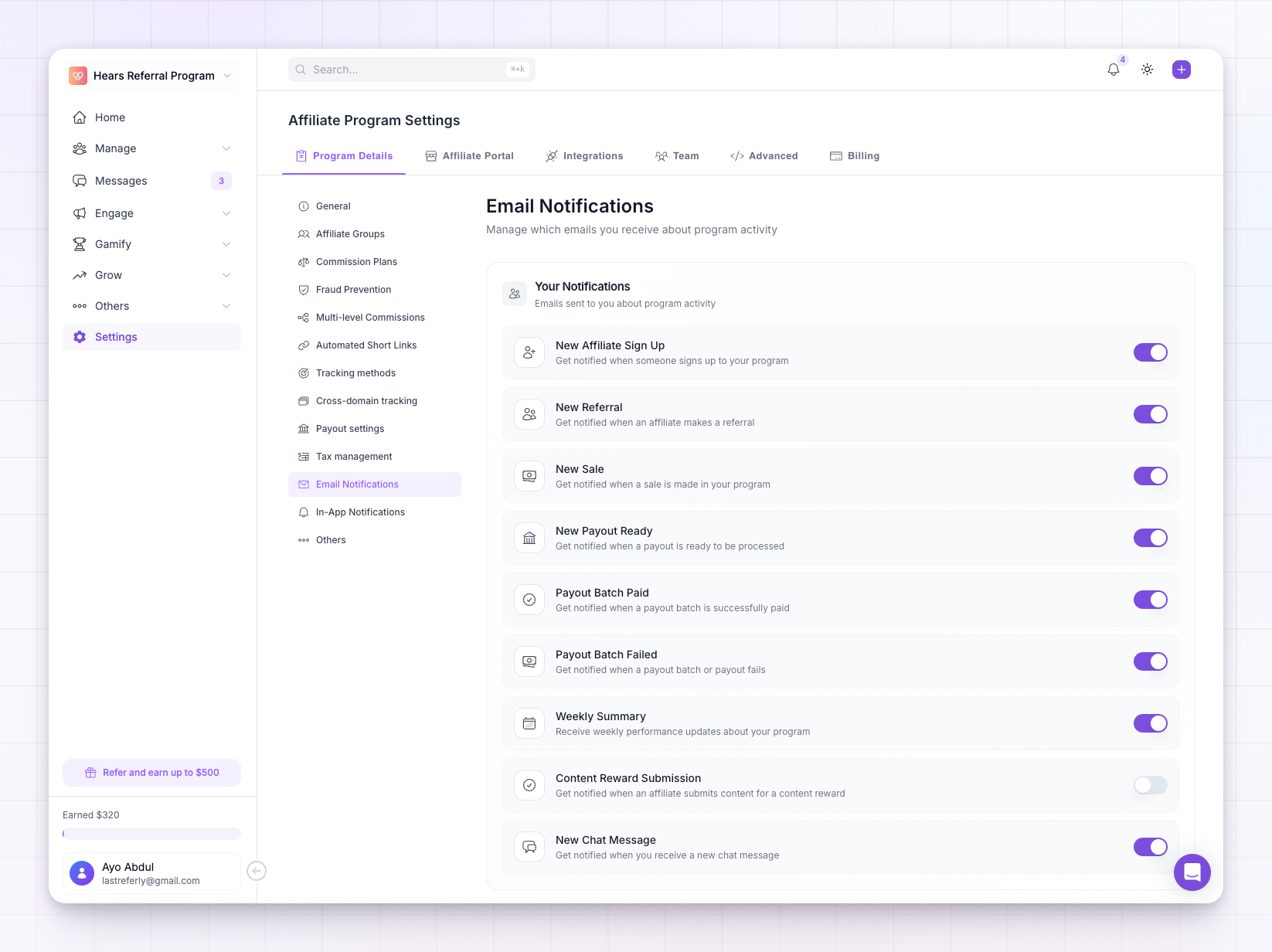This screenshot has height=952, width=1272.
Task: Open General settings section
Action: 375,206
